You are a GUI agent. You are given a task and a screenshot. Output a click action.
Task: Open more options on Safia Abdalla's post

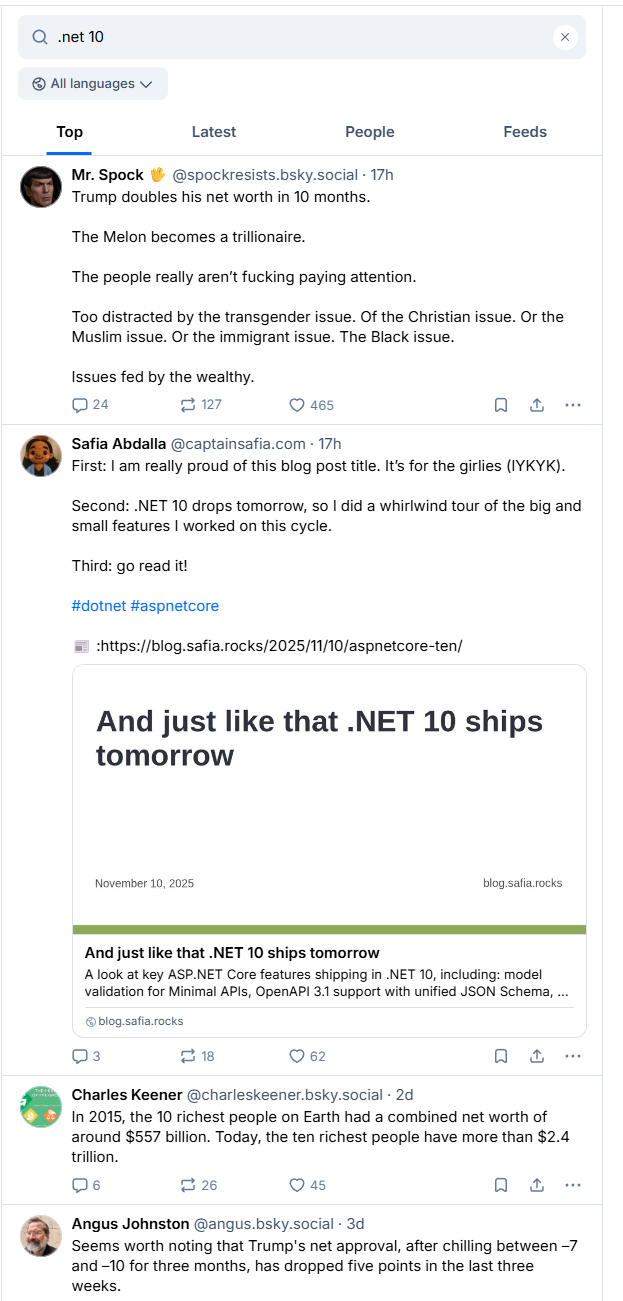coord(573,1056)
